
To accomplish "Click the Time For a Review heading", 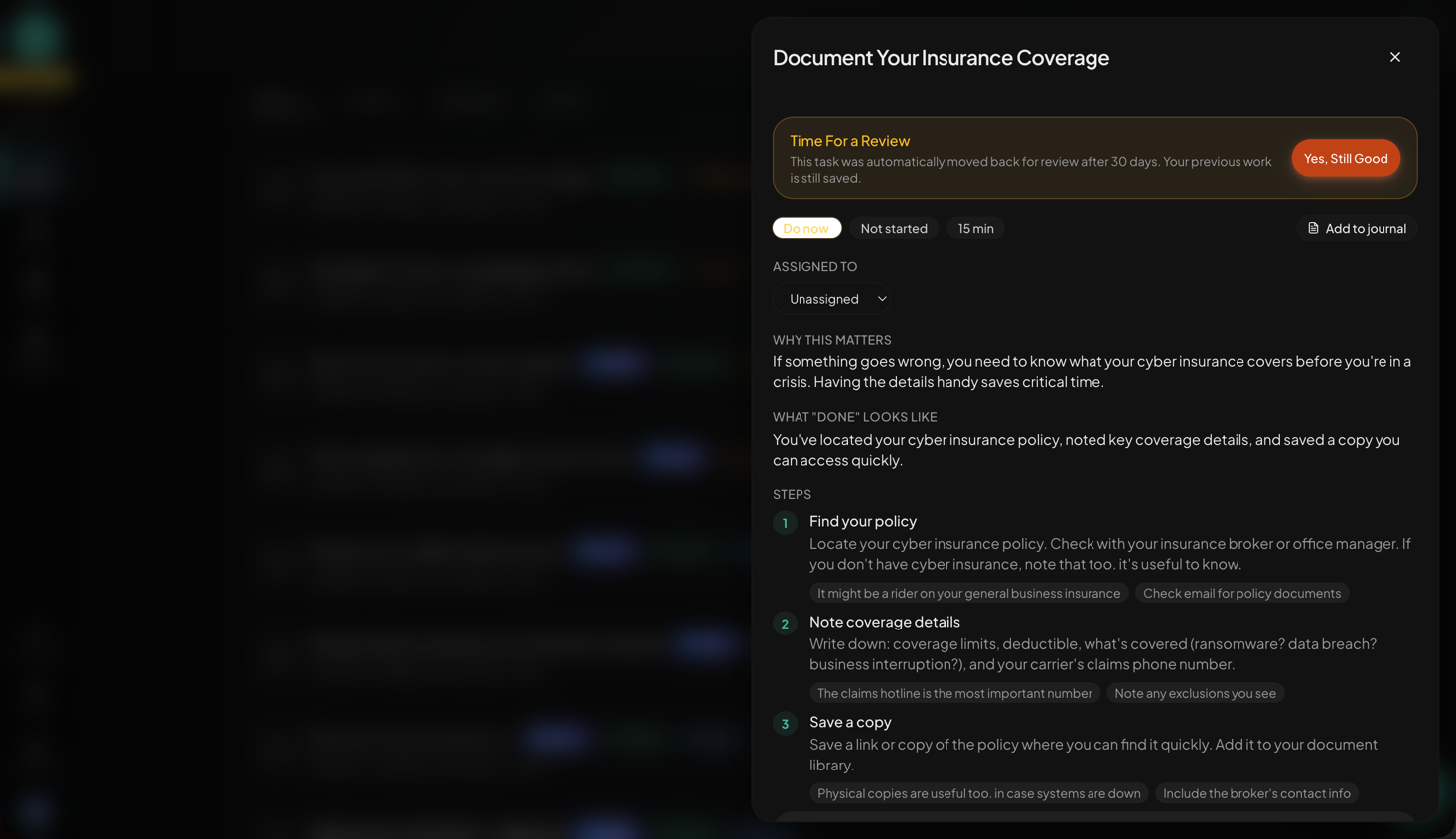I will click(x=849, y=141).
